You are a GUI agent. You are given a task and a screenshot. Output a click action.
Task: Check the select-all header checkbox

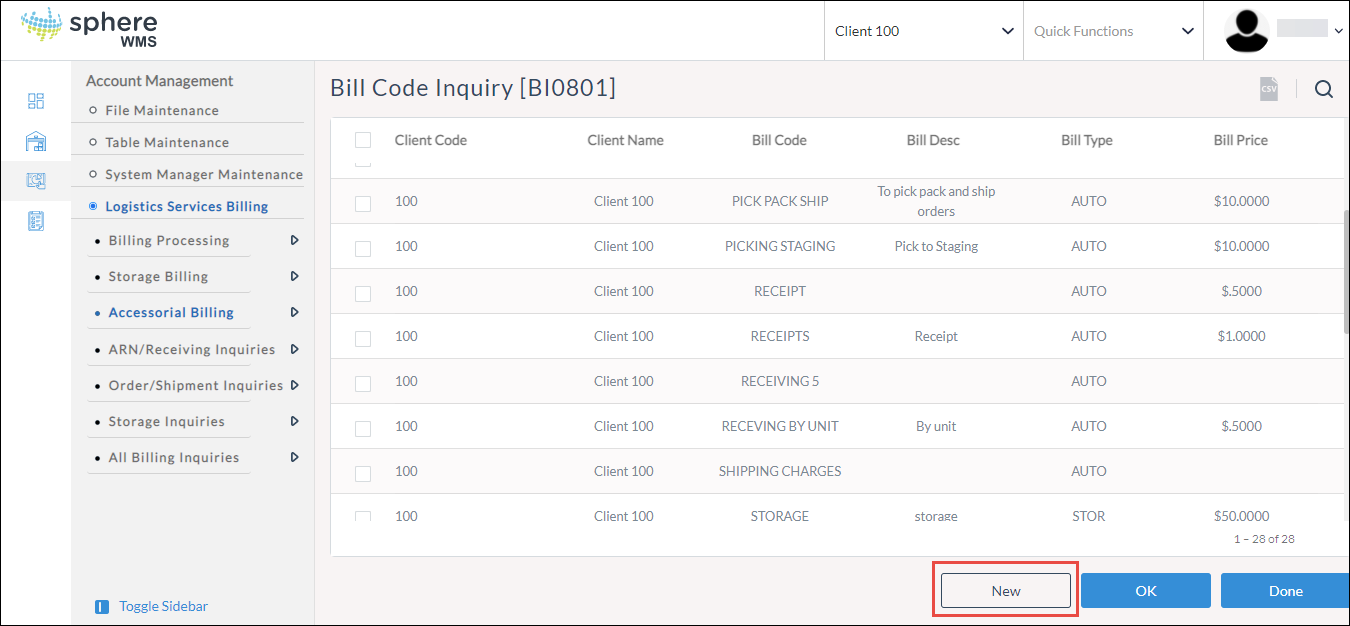(x=363, y=140)
